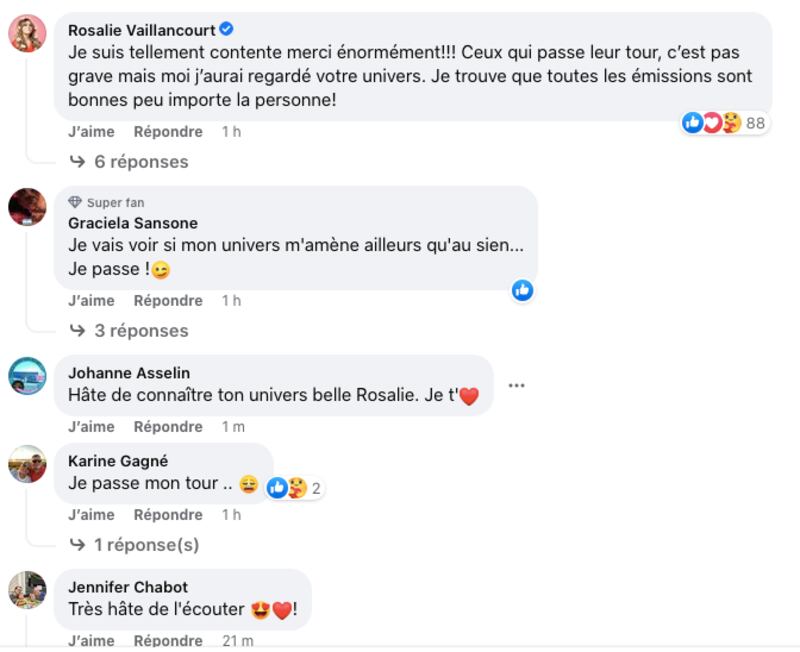This screenshot has width=800, height=652.
Task: Expand the 3 réponses thread
Action: 140,330
